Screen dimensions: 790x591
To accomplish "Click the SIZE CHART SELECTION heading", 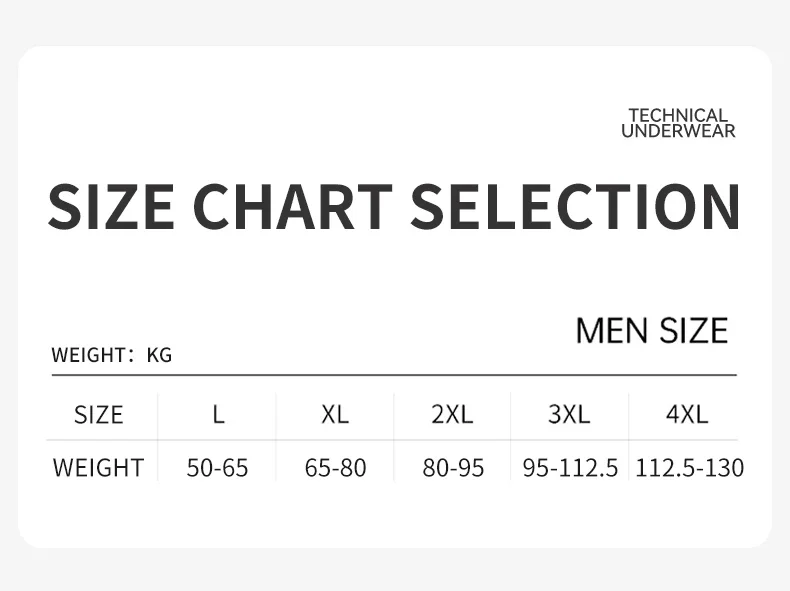I will [394, 207].
